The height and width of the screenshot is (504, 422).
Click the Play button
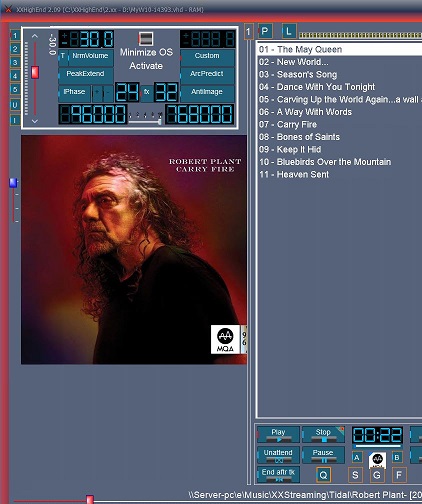coord(278,434)
